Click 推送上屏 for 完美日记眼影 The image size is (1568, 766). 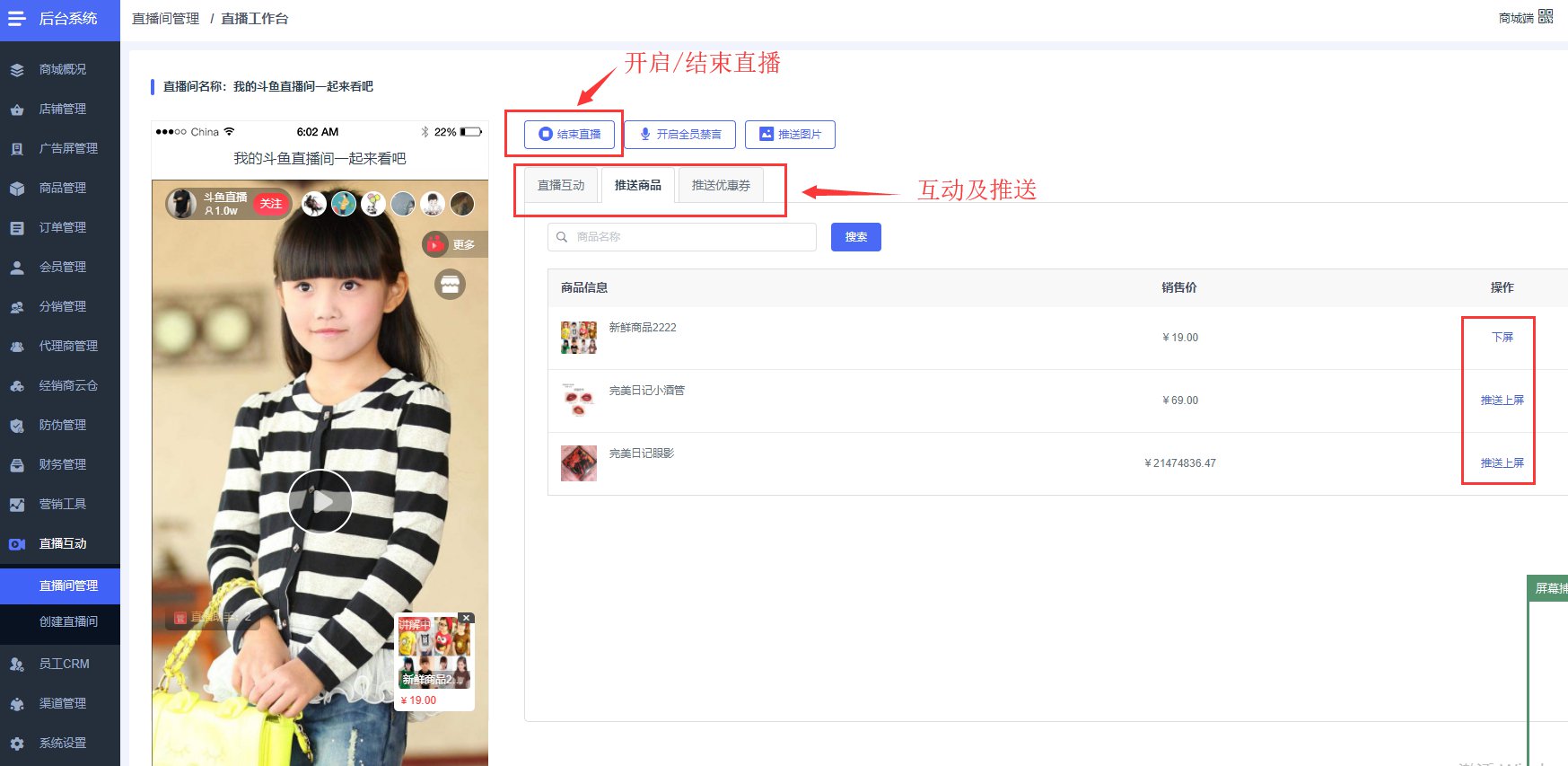[1502, 463]
